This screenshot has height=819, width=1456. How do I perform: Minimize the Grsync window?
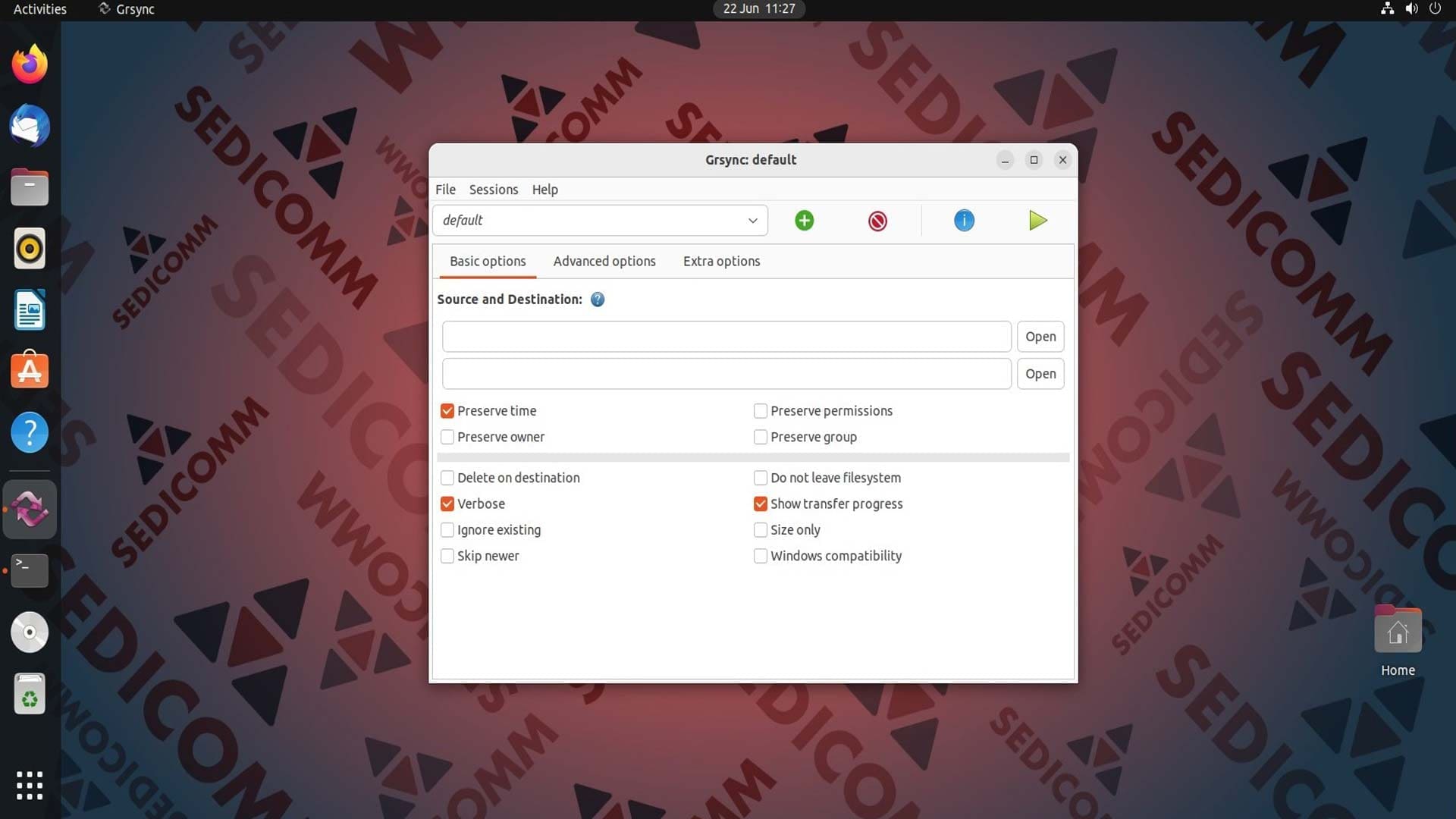click(1005, 160)
